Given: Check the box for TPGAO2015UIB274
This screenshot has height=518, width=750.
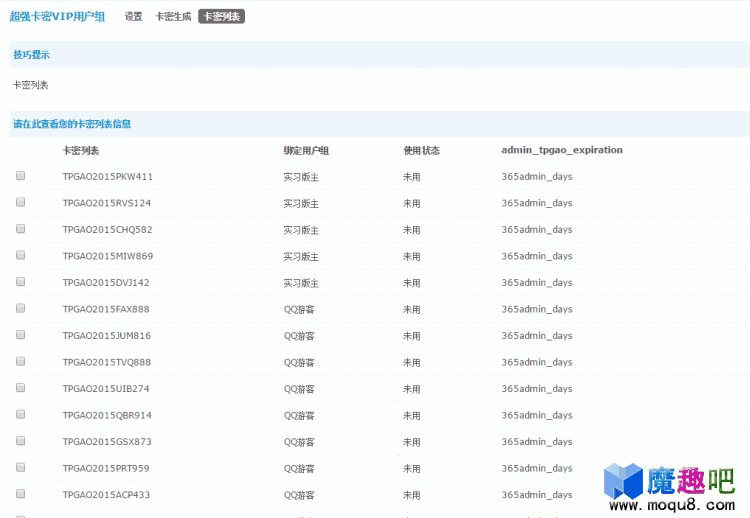Looking at the screenshot, I should tap(21, 388).
